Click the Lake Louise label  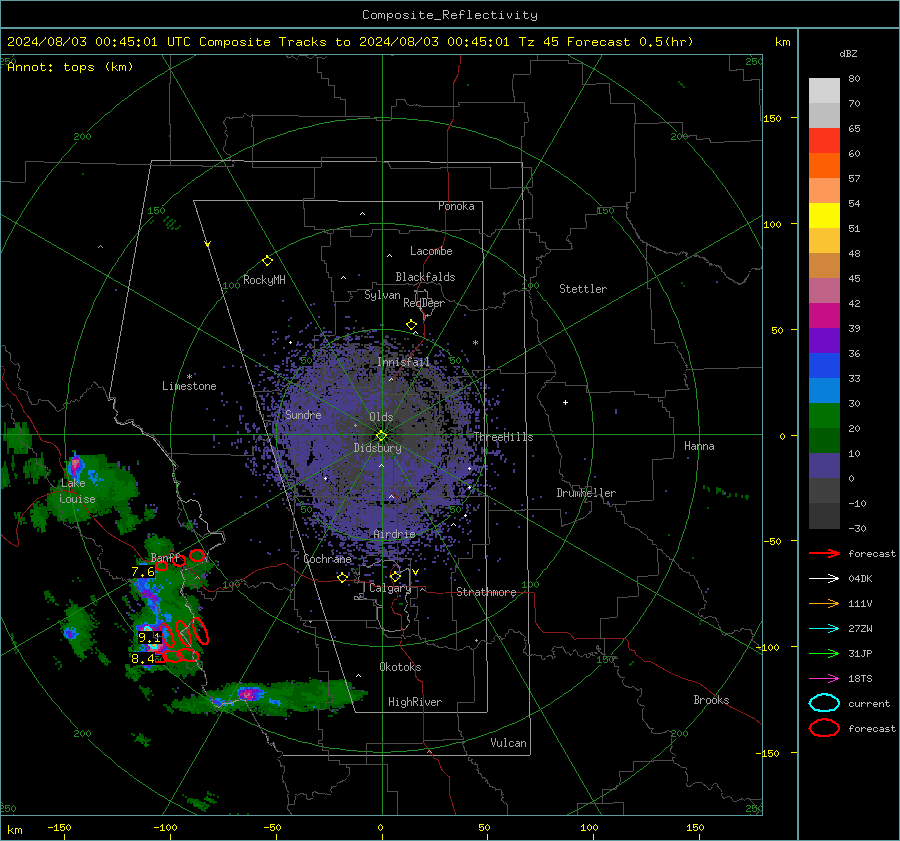click(x=77, y=491)
